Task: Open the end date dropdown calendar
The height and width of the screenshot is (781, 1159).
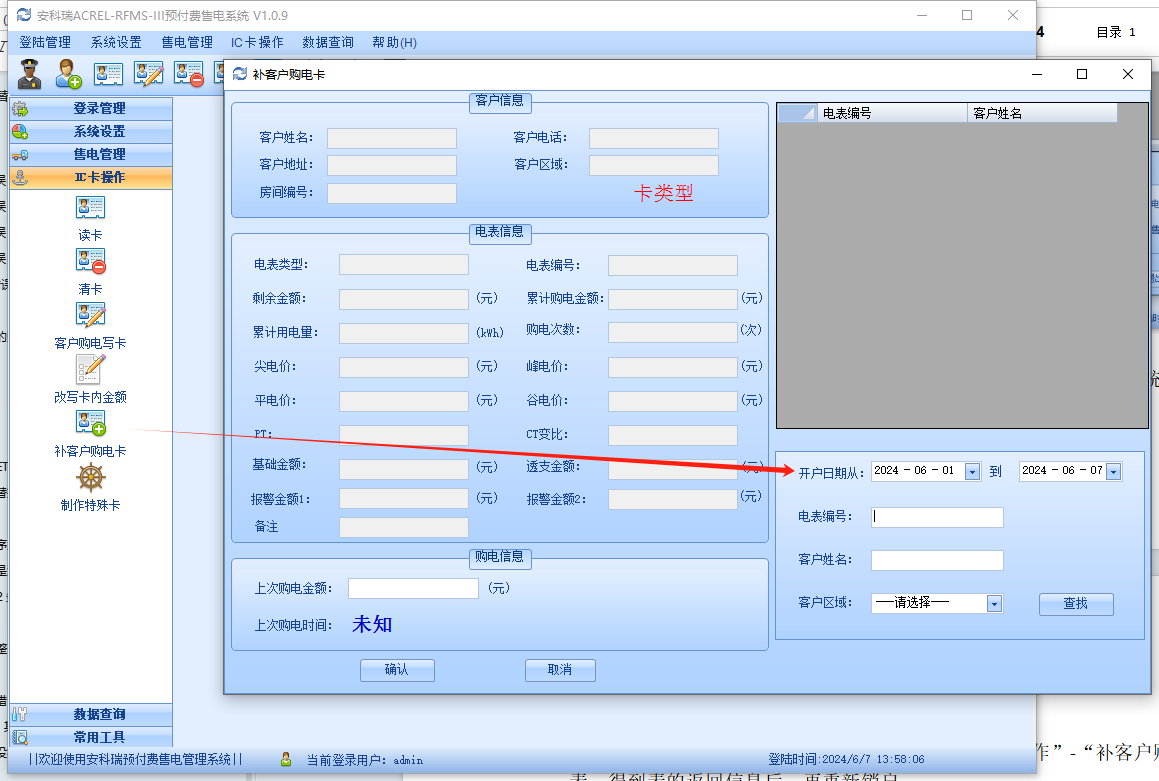Action: tap(1113, 471)
